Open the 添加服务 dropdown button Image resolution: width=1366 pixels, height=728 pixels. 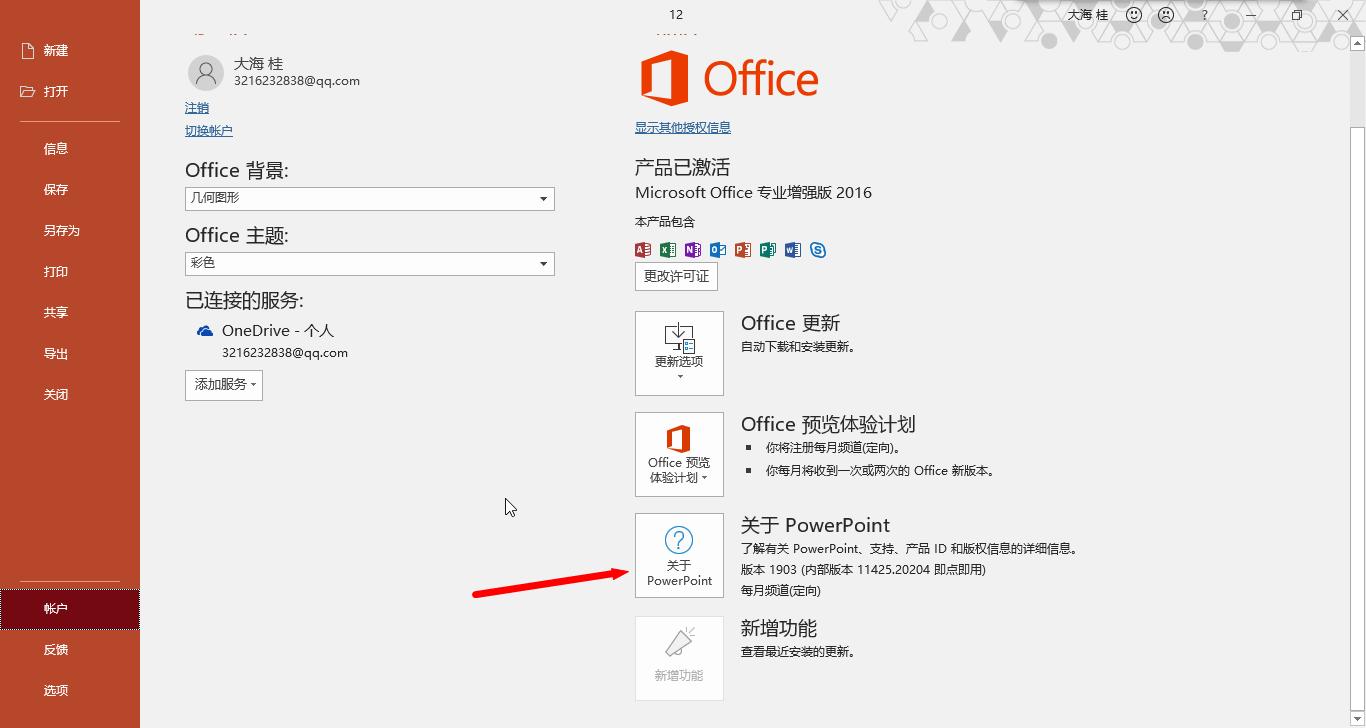tap(224, 385)
